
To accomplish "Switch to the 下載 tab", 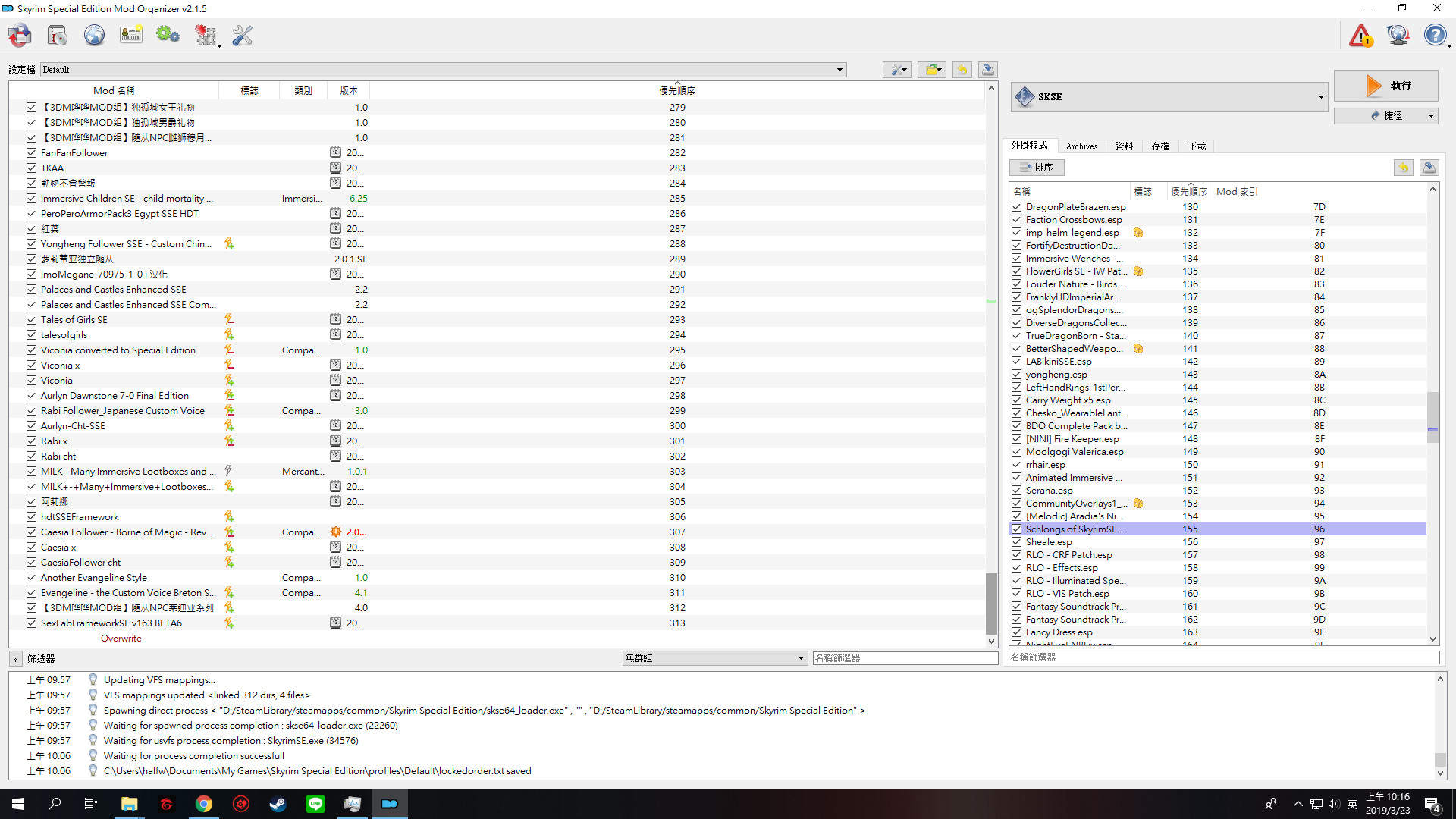I will pos(1197,146).
